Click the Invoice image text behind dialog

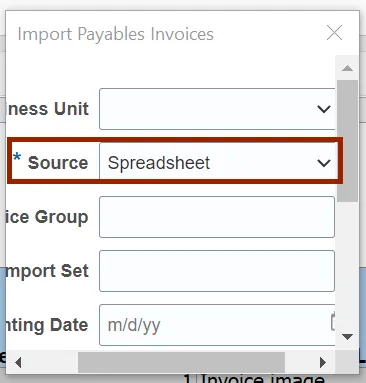(262, 379)
